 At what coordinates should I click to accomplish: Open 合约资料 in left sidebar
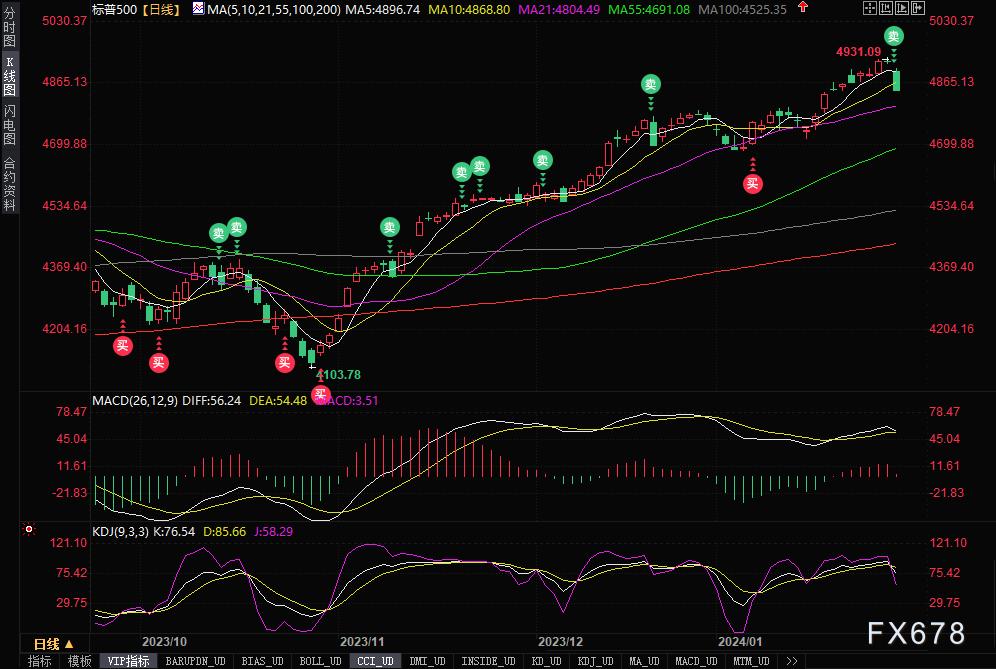9,183
